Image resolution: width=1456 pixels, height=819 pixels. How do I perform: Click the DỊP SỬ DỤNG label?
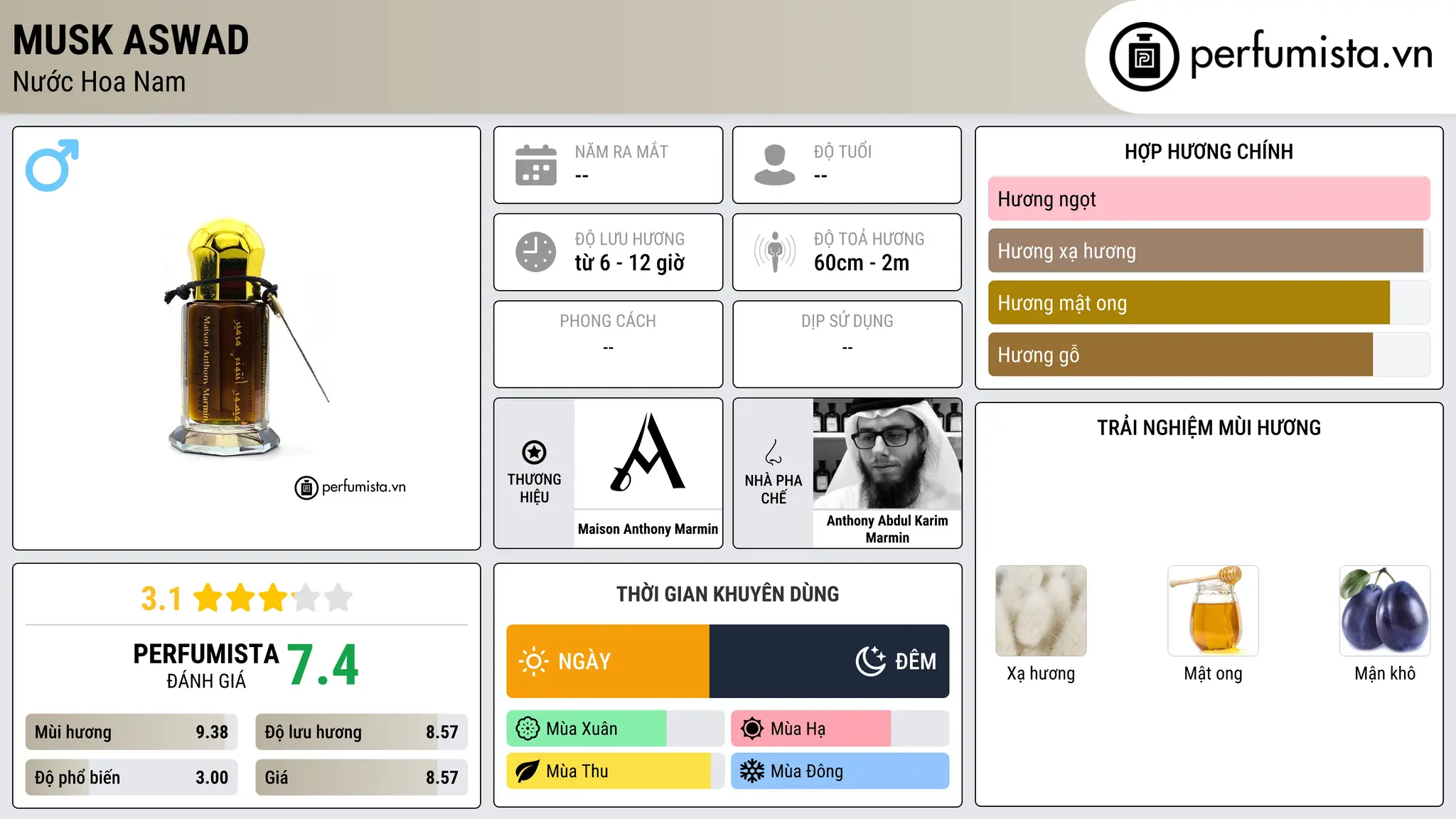coord(847,321)
